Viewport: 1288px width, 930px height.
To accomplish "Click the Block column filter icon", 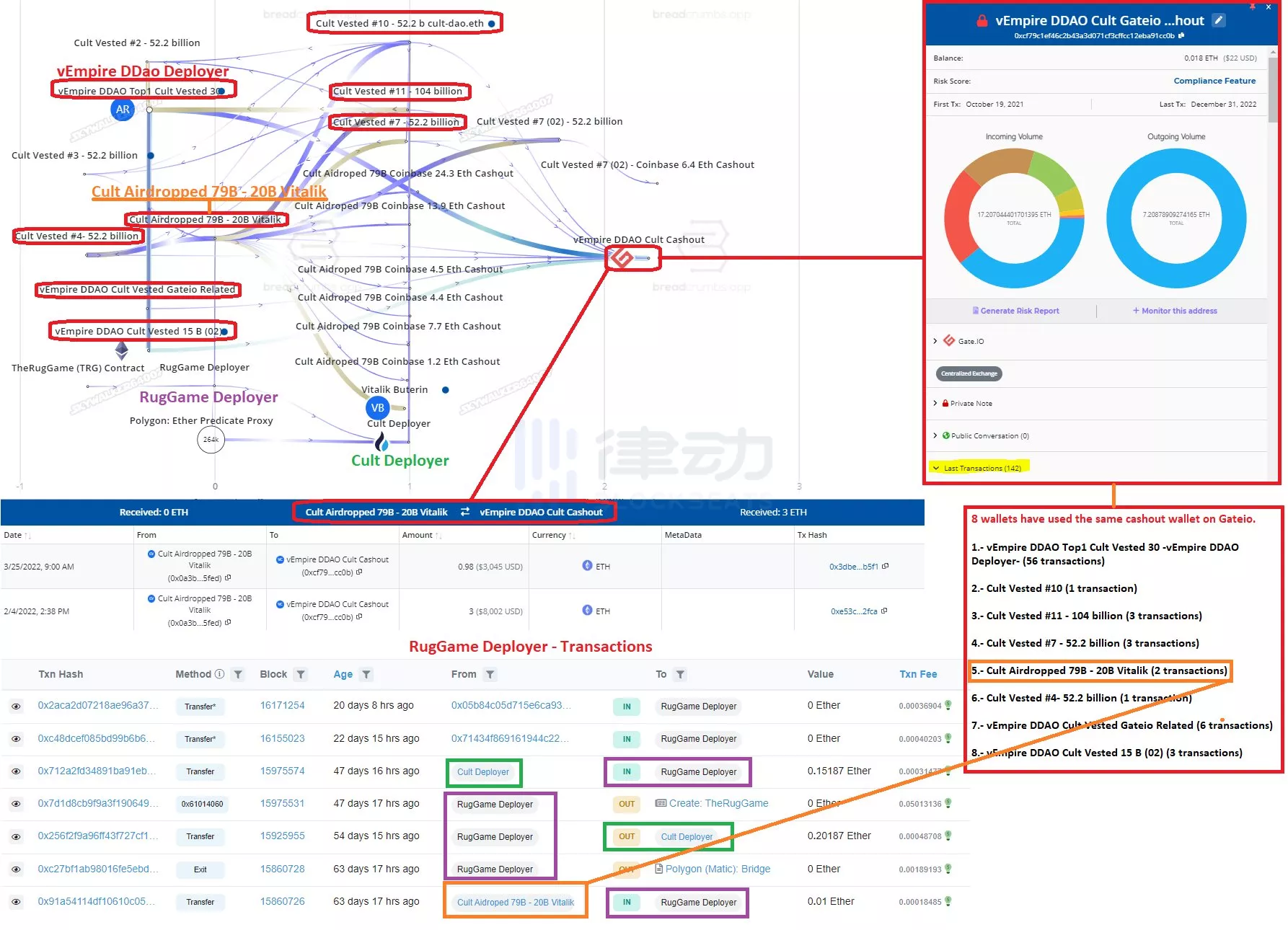I will (x=301, y=674).
